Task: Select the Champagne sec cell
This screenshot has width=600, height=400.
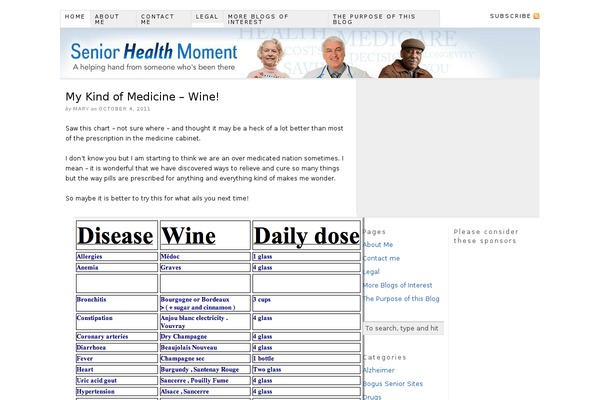Action: pyautogui.click(x=205, y=359)
